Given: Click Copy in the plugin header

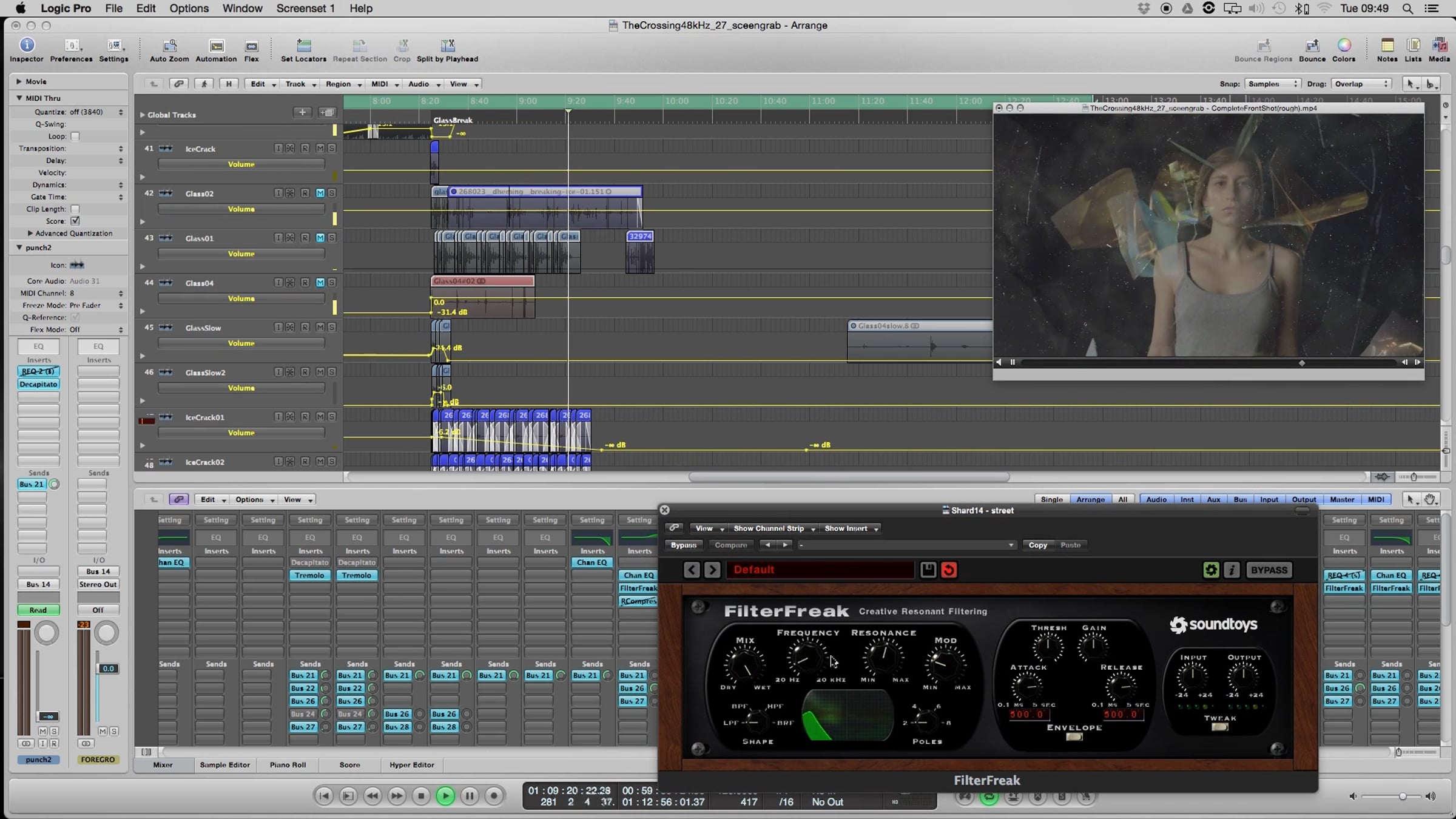Looking at the screenshot, I should coord(1037,545).
